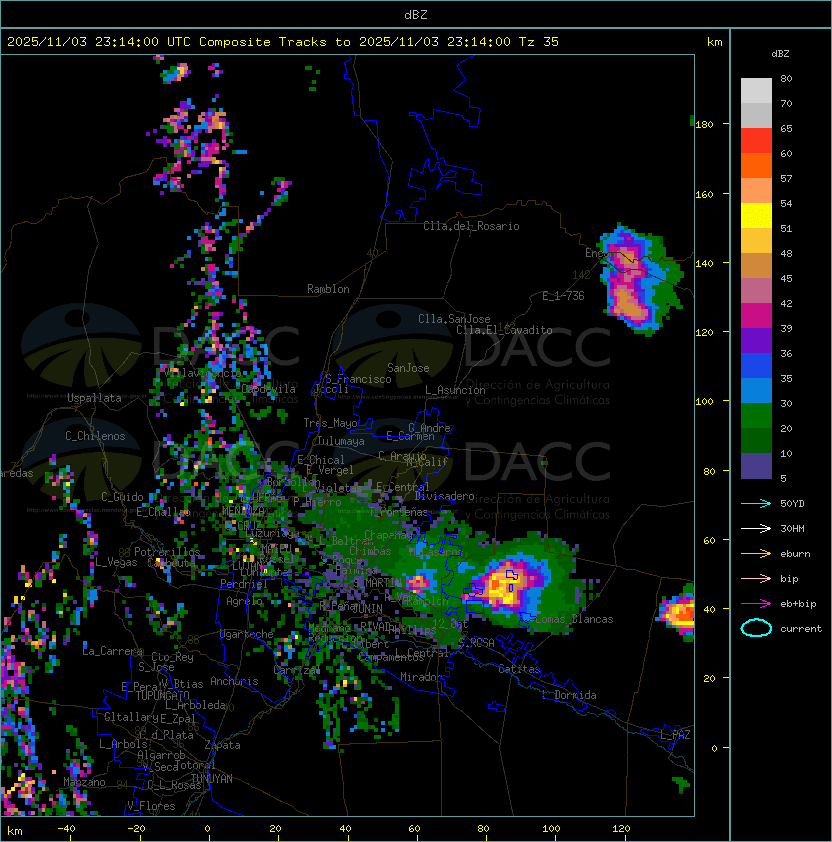Select the mauve 42-45 dBZ swatch
The height and width of the screenshot is (842, 832).
pyautogui.click(x=756, y=291)
